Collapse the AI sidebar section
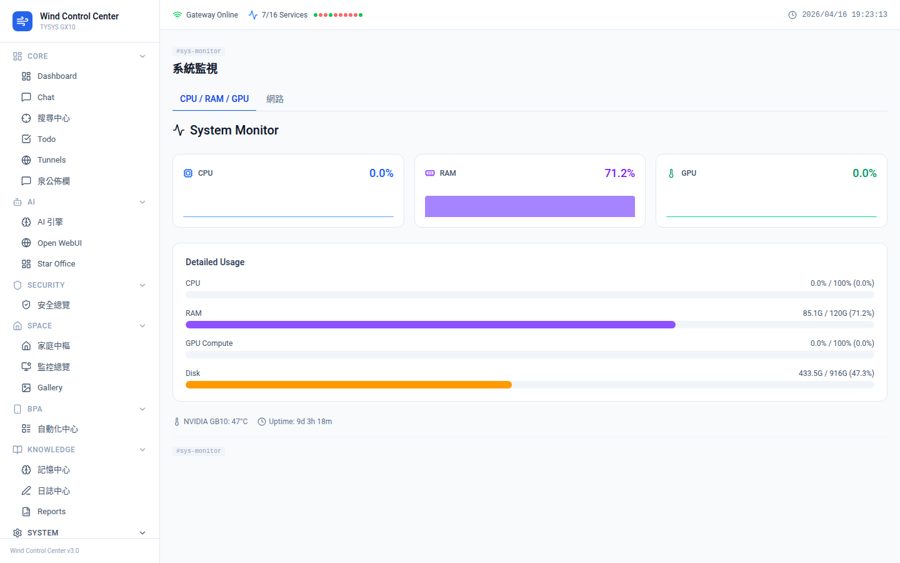The image size is (900, 563). pyautogui.click(x=142, y=202)
